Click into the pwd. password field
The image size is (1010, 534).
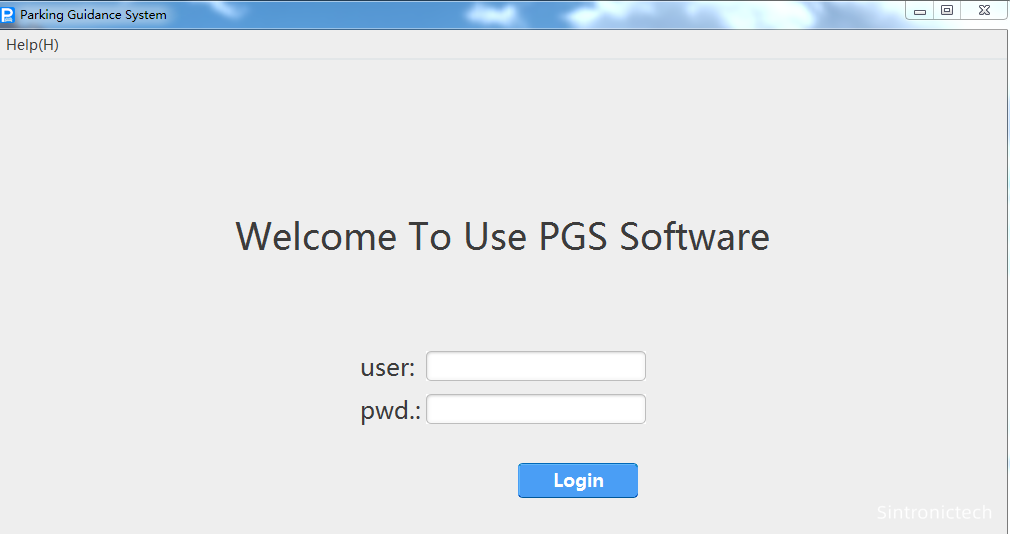point(535,409)
